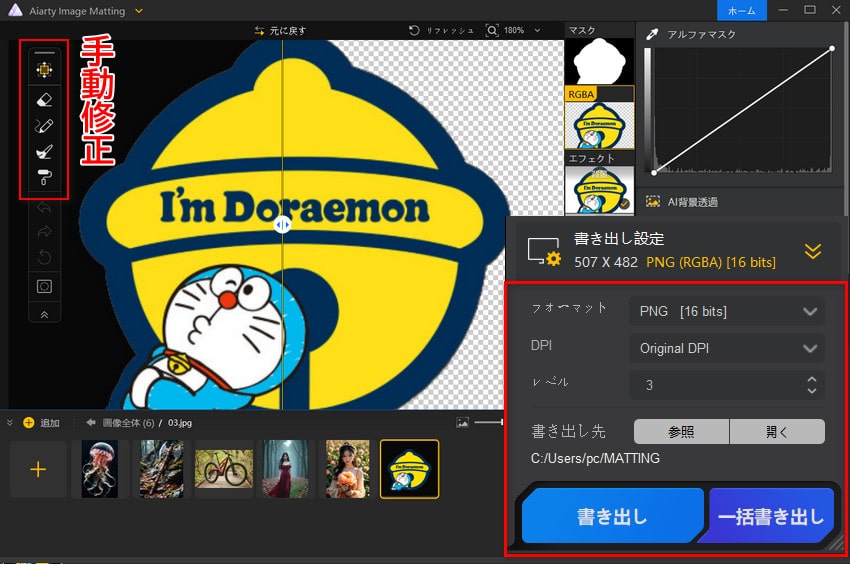850x564 pixels.
Task: Select the RGBA preview thumbnail
Action: click(x=599, y=125)
